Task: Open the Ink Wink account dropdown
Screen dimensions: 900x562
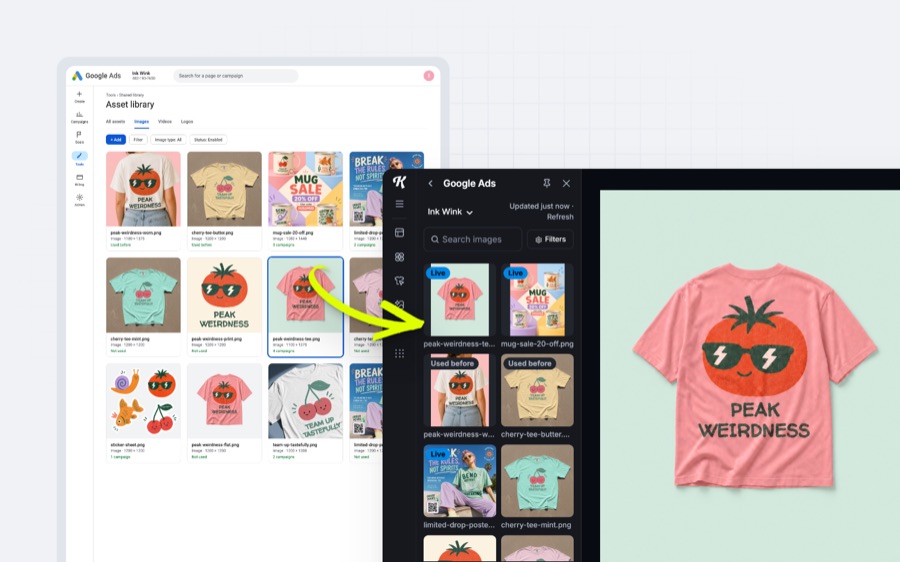Action: tap(450, 212)
